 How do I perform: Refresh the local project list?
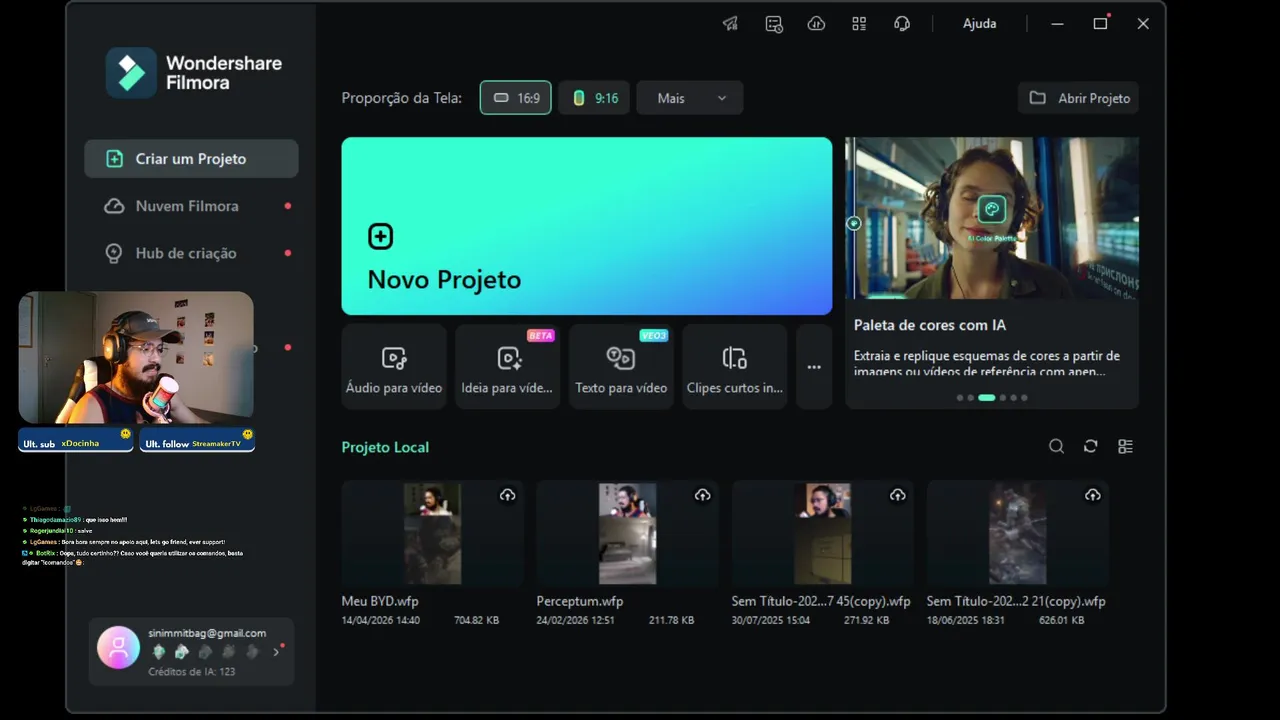1091,447
